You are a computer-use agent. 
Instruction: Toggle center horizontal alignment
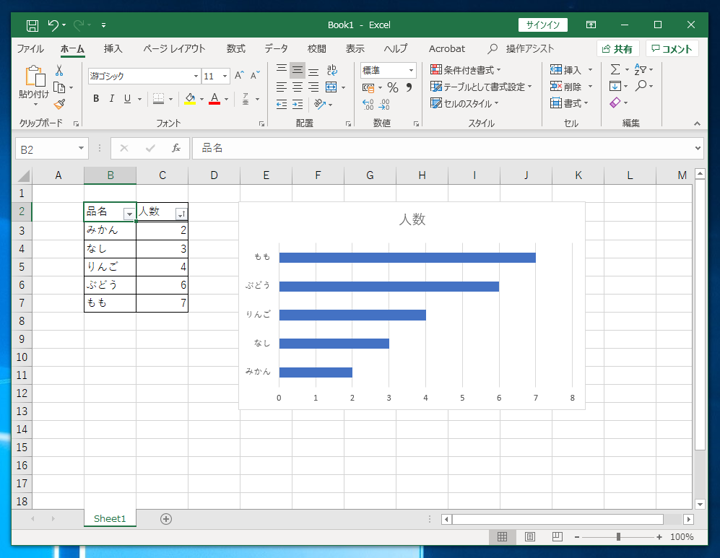point(298,87)
